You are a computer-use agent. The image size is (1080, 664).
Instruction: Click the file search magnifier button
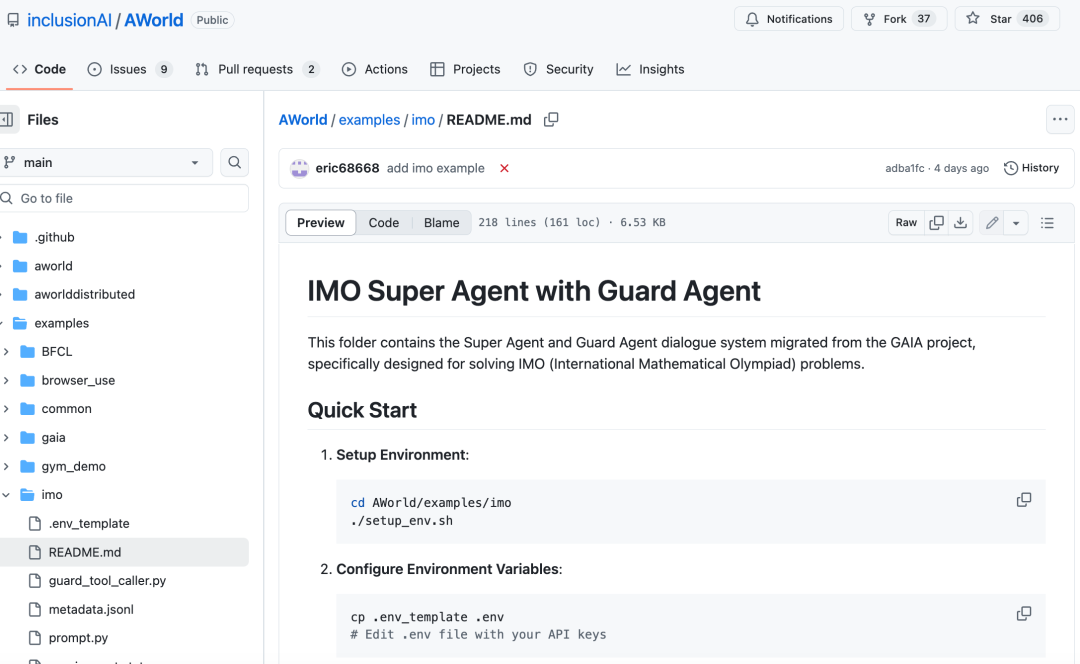pyautogui.click(x=234, y=163)
